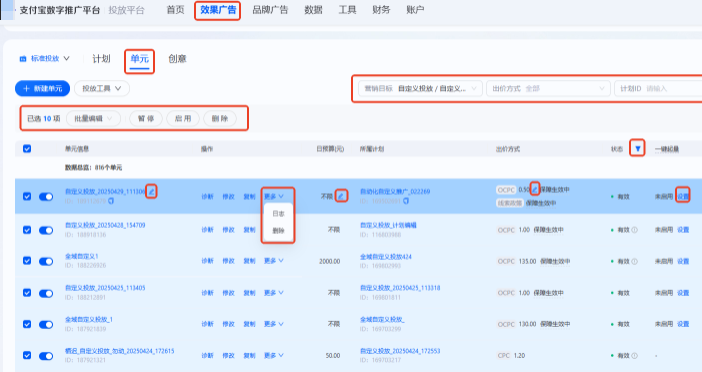Expand 更多 in 全域自定义投放_1 row
The width and height of the screenshot is (702, 372).
pos(274,324)
